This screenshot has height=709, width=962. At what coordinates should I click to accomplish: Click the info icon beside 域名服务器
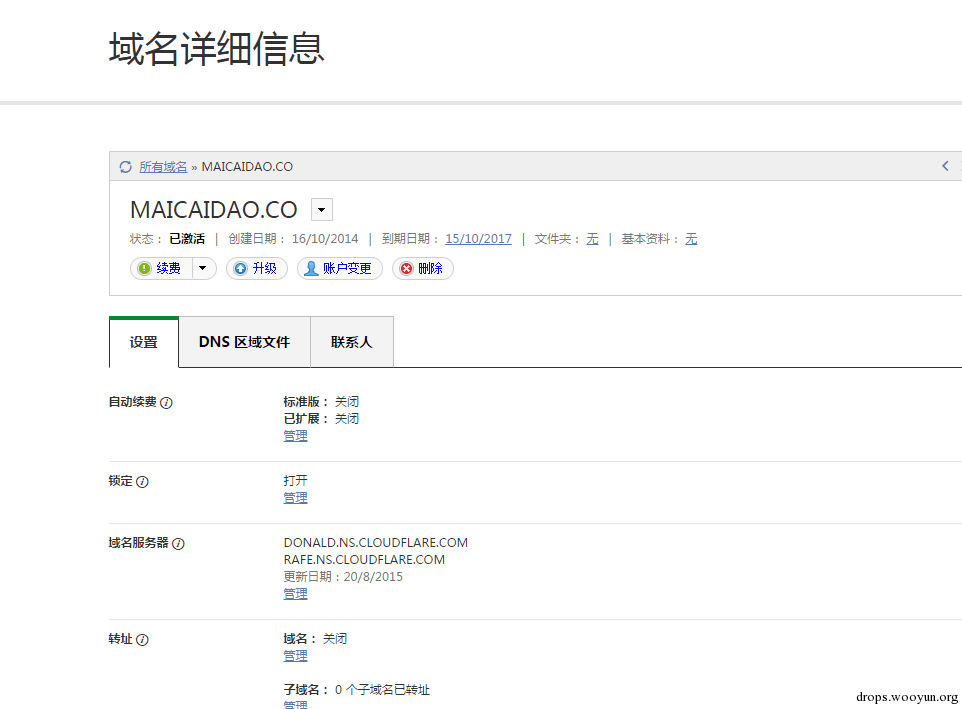tap(178, 544)
